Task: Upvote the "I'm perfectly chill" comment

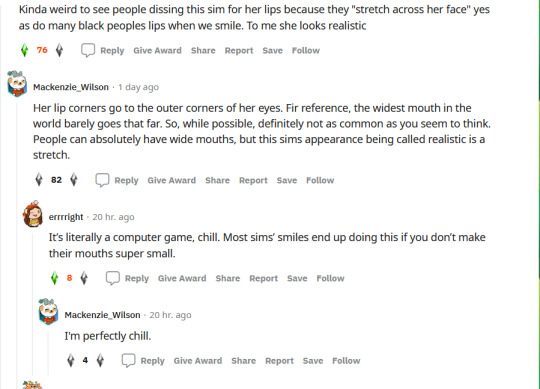Action: tap(71, 360)
